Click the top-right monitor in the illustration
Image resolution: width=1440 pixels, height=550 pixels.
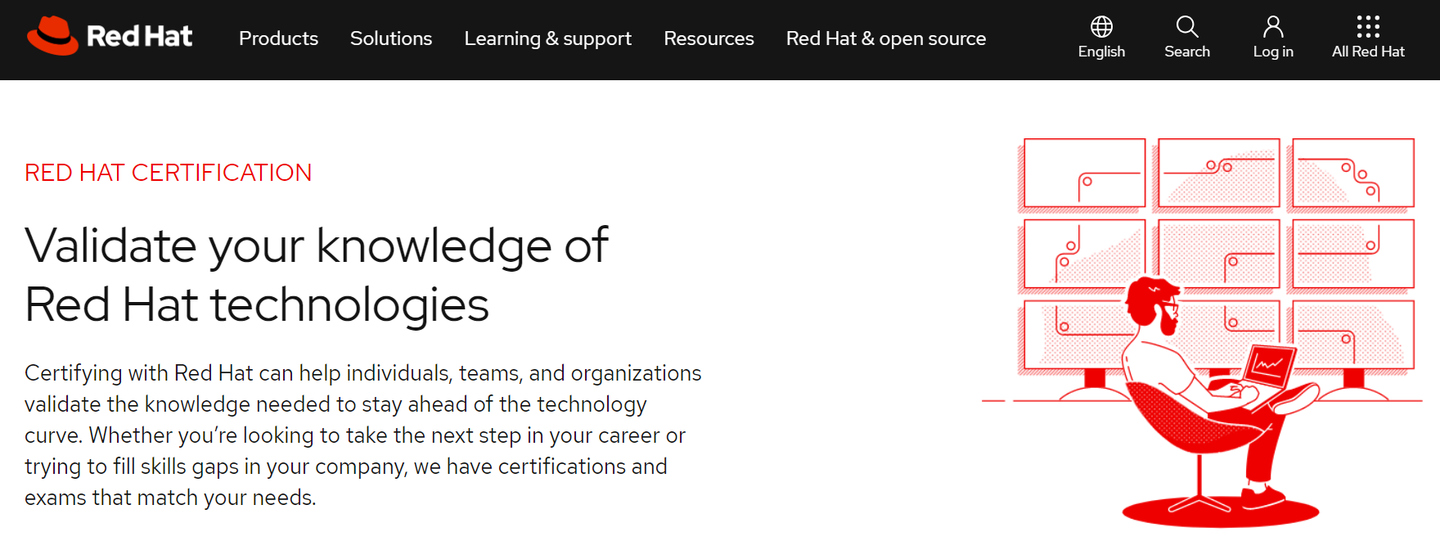pyautogui.click(x=1353, y=173)
